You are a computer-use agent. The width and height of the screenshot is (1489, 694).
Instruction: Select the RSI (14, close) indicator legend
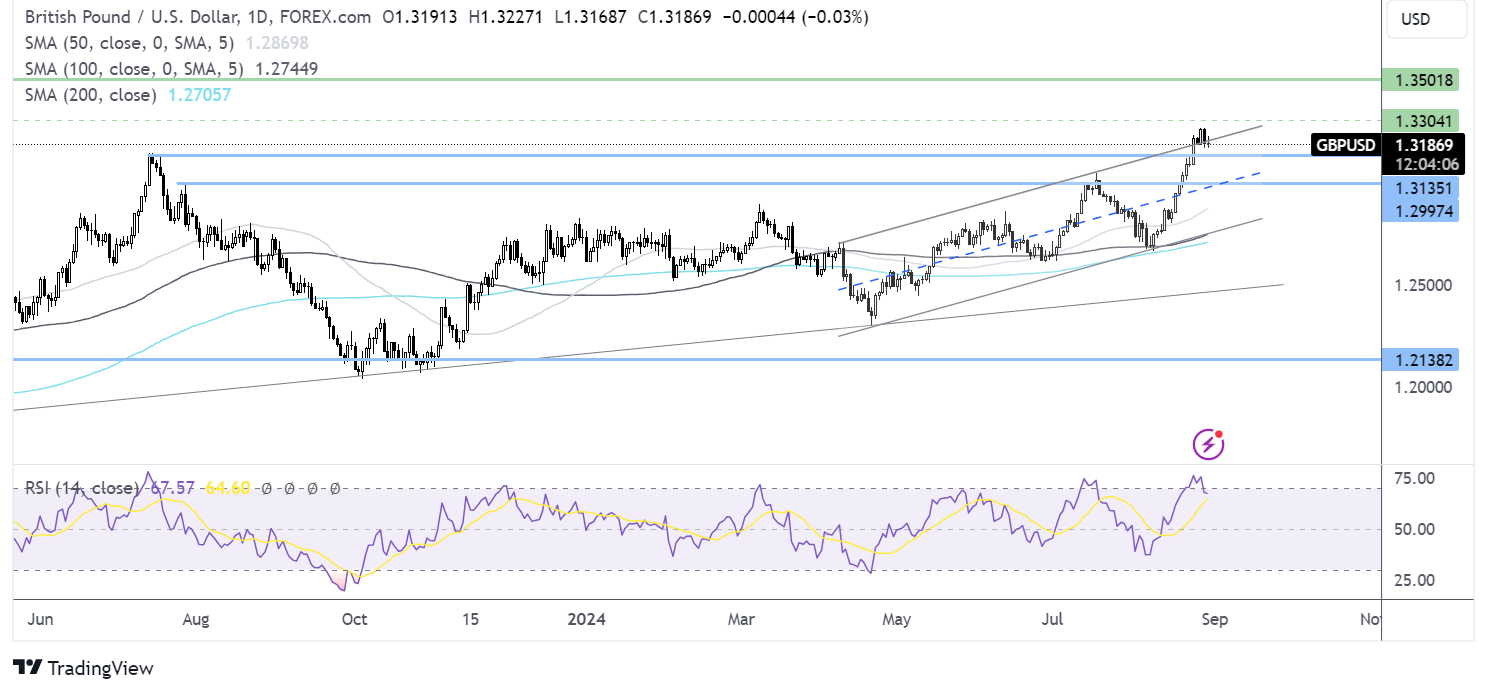pos(82,488)
